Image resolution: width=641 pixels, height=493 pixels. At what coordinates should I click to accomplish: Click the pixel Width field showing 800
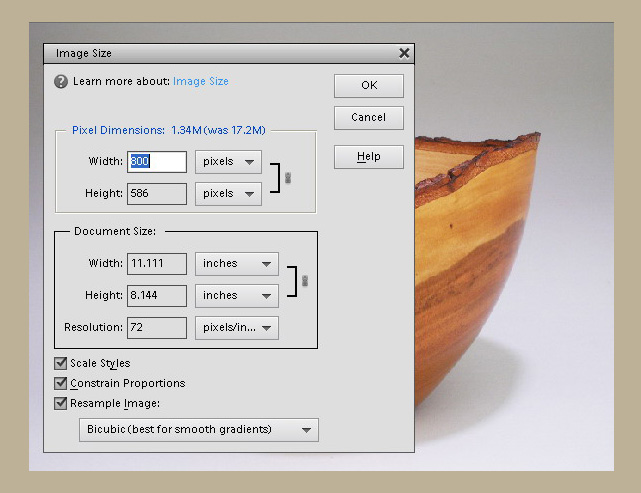(157, 161)
